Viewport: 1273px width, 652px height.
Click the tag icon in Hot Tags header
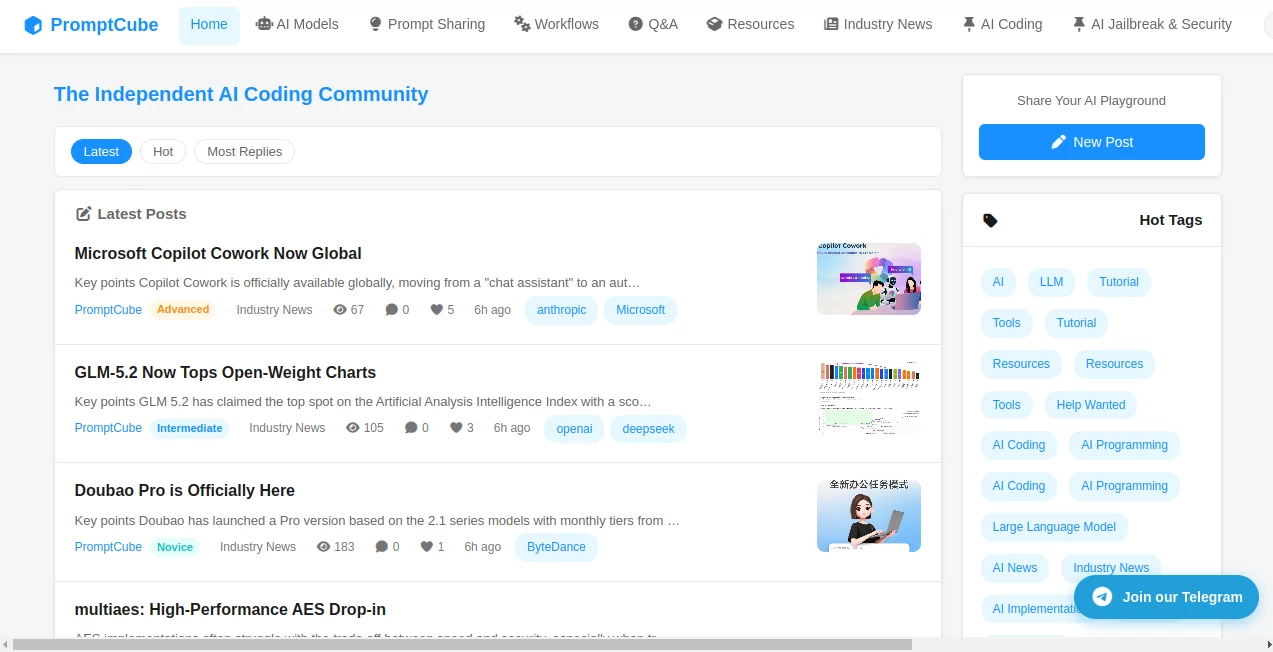(990, 220)
